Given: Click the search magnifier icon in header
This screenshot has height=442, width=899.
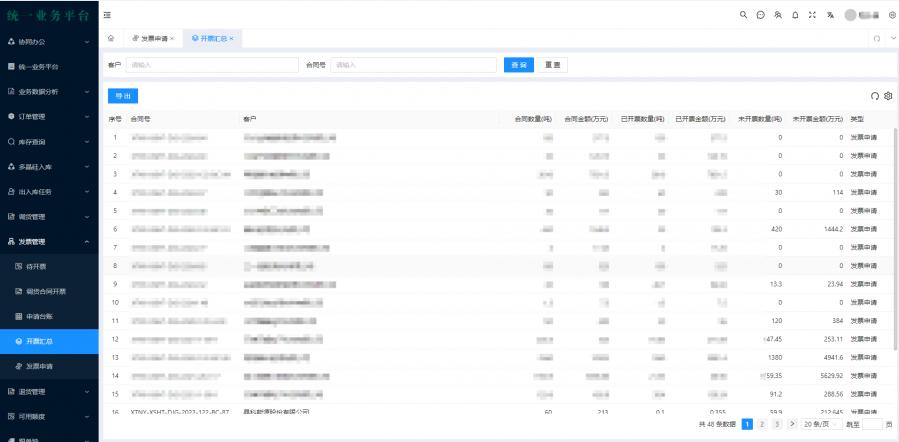Looking at the screenshot, I should [x=743, y=15].
